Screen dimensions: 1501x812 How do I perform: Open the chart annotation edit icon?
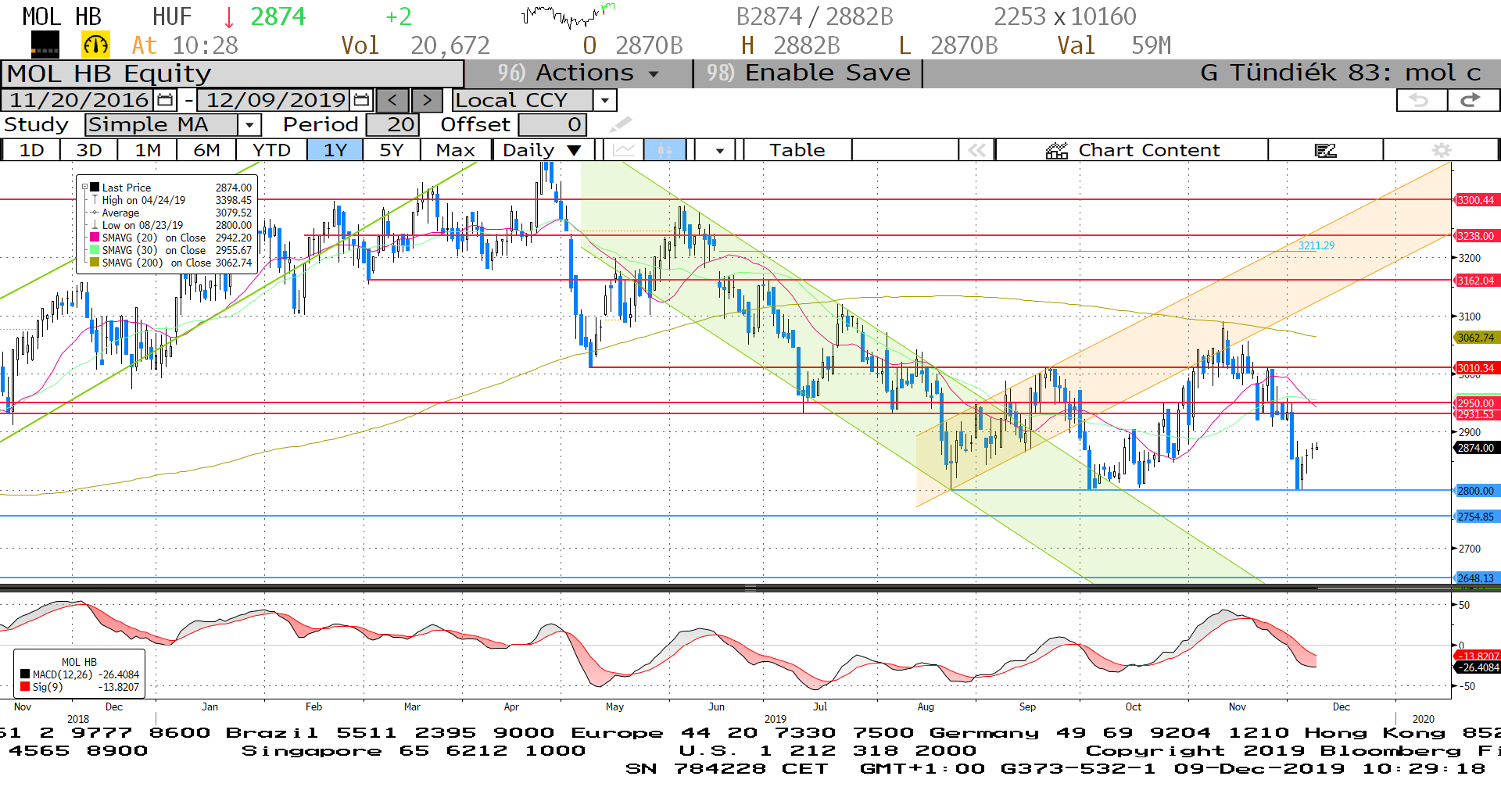[x=1326, y=150]
